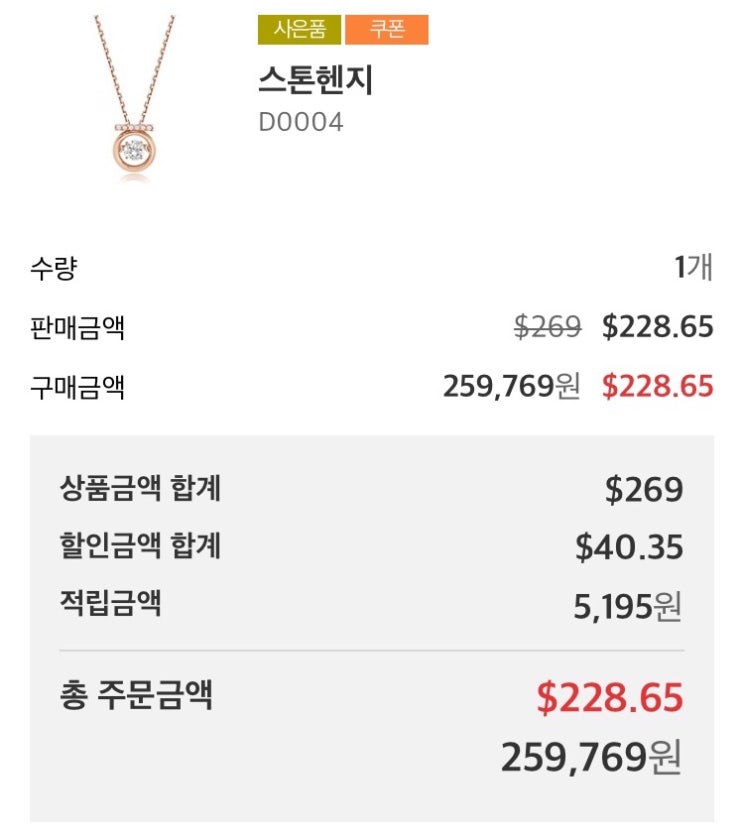This screenshot has height=837, width=743.
Task: Click the 판매금액 sale price label
Action: click(x=77, y=327)
